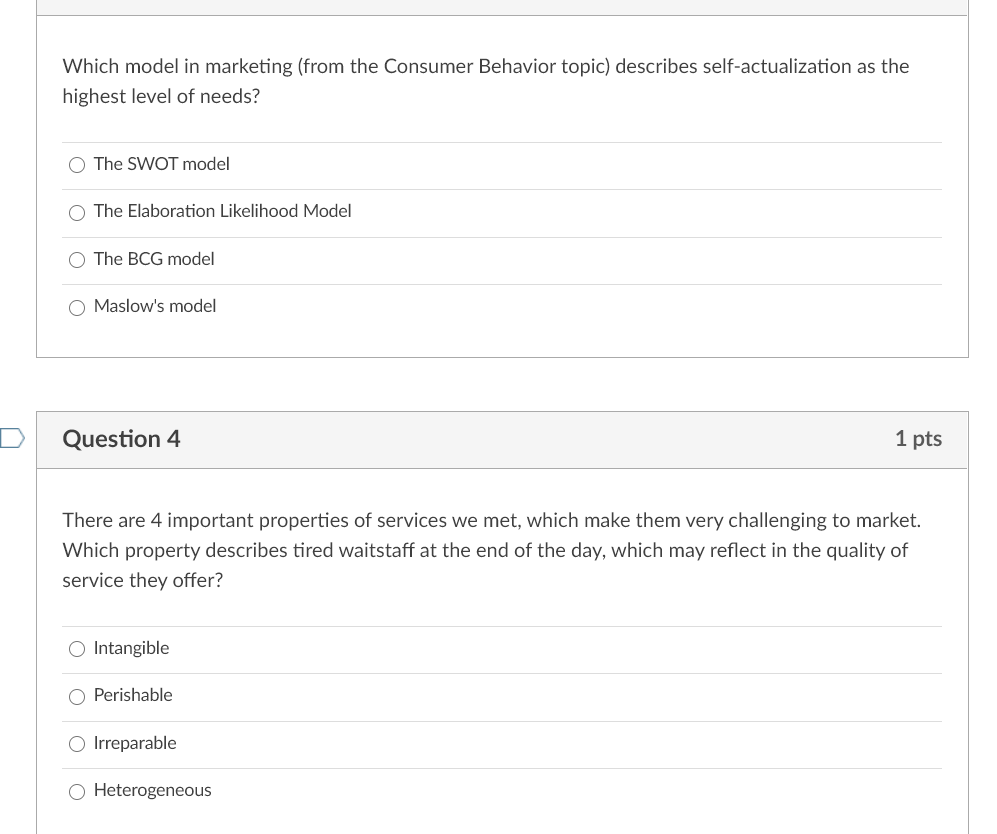Select the Intangible radio button
This screenshot has width=997, height=834.
(x=77, y=649)
